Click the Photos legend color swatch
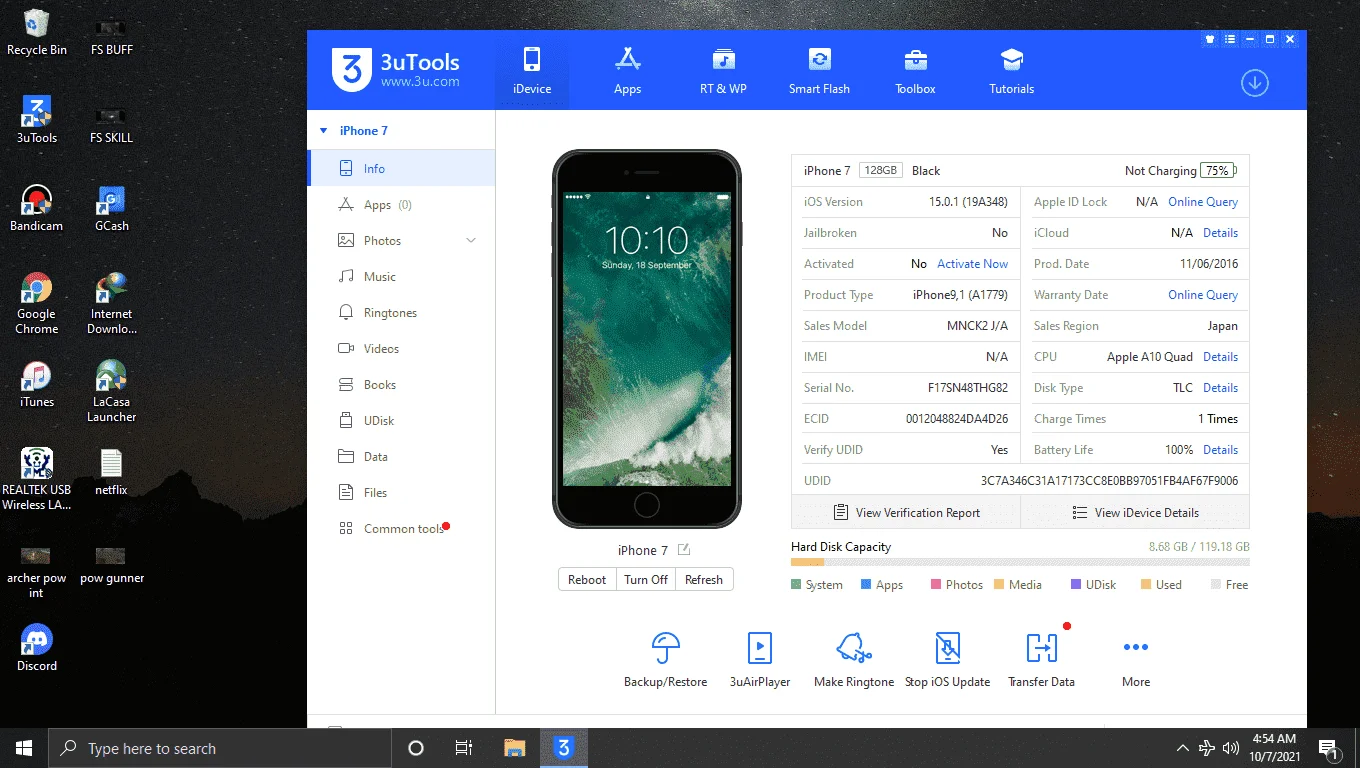The height and width of the screenshot is (768, 1360). tap(936, 585)
